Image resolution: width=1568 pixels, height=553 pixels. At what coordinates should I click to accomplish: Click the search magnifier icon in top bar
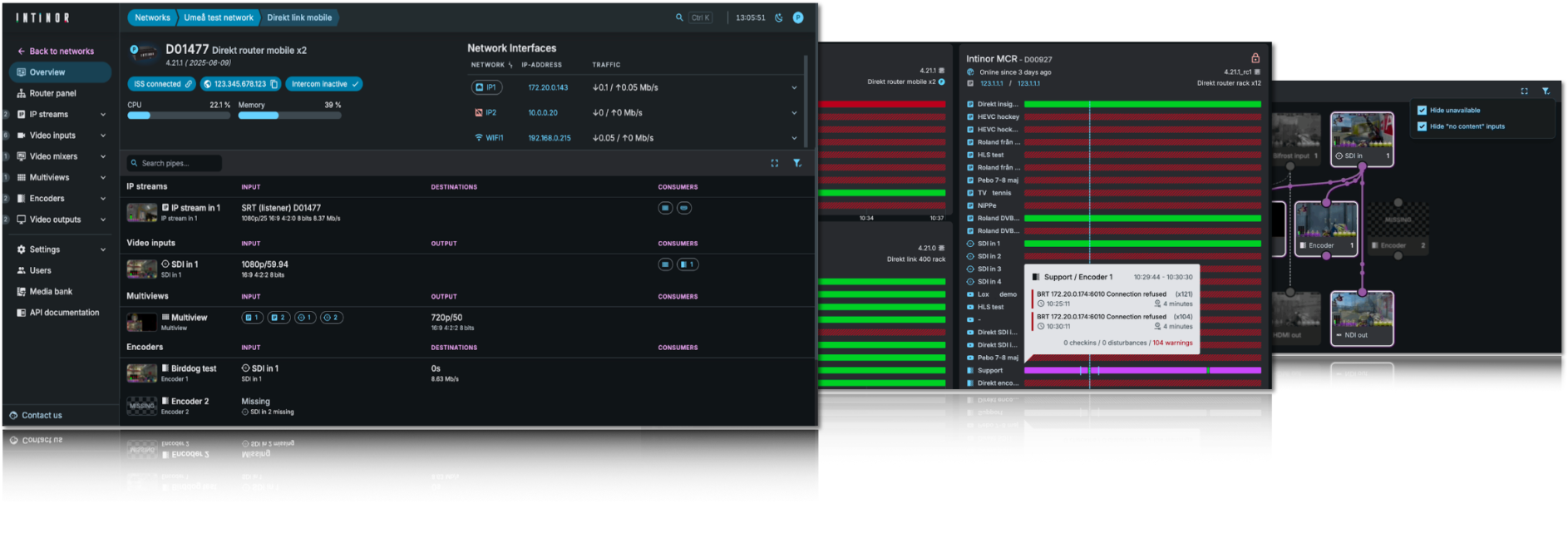[x=679, y=17]
